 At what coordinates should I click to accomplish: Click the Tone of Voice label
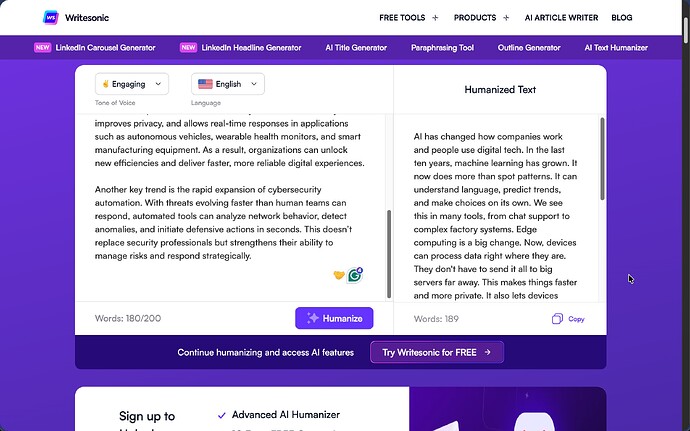click(x=115, y=103)
